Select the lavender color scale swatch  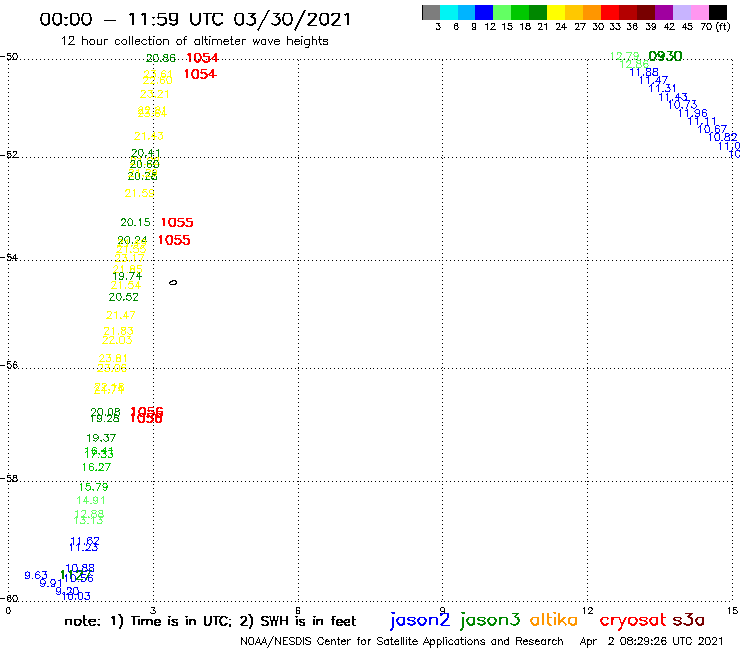pyautogui.click(x=681, y=12)
